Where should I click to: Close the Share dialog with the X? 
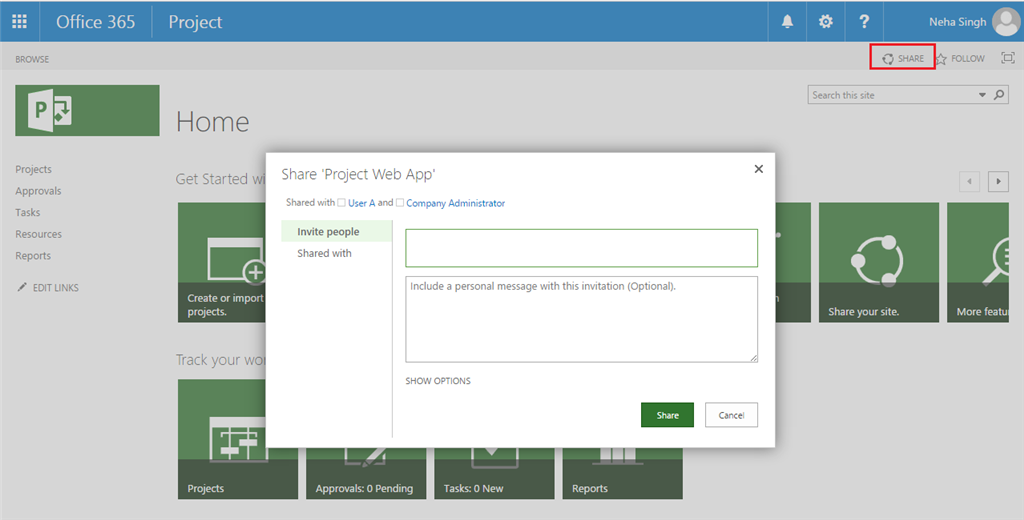tap(758, 169)
